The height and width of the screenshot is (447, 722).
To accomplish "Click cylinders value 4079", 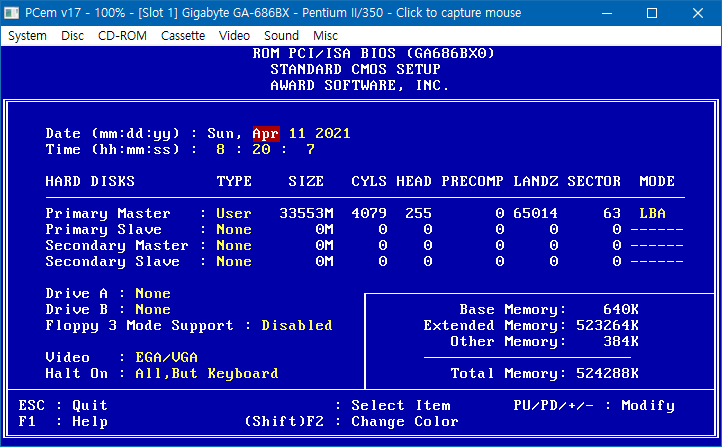I will (x=369, y=213).
